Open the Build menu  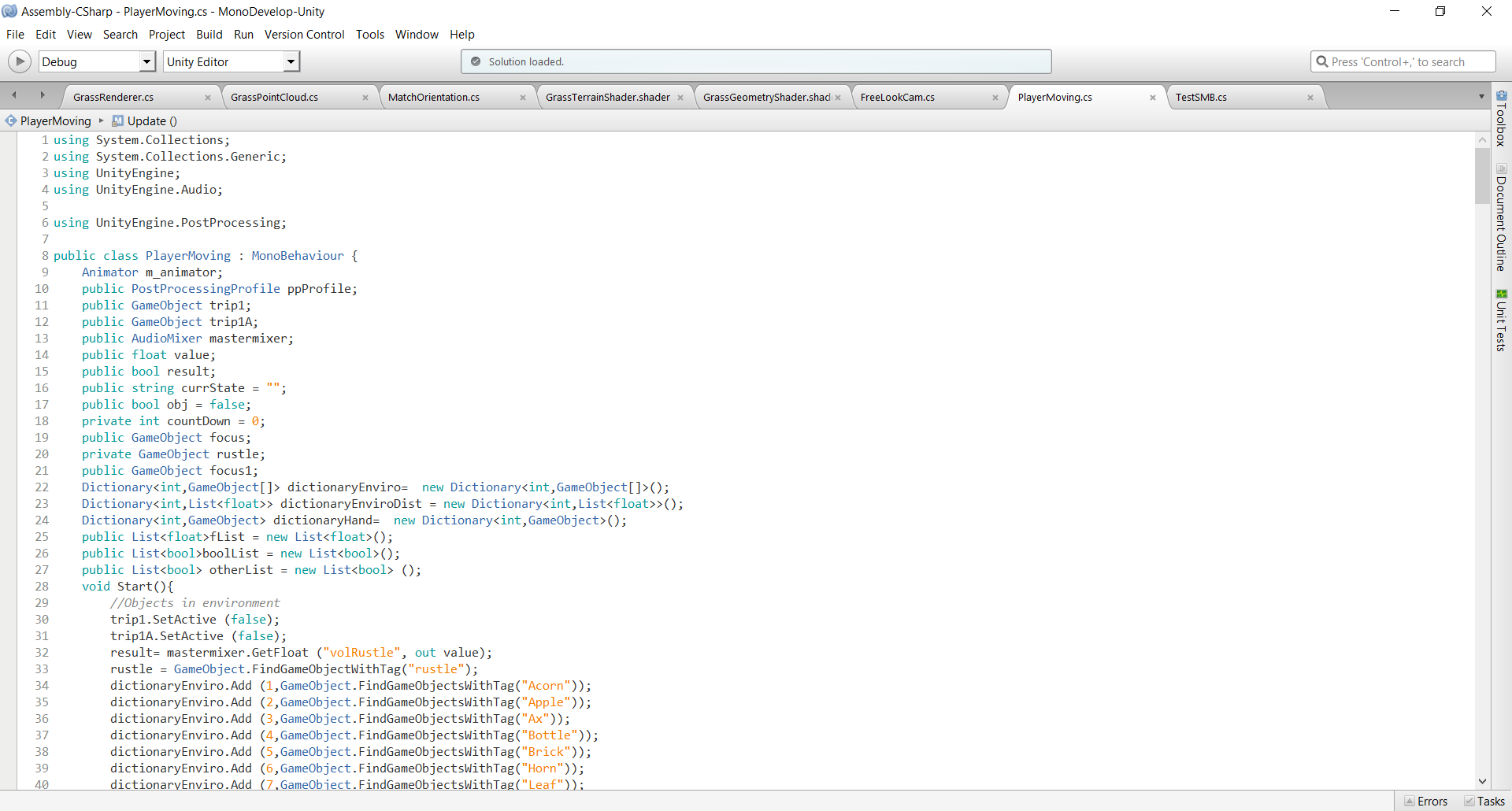[209, 35]
